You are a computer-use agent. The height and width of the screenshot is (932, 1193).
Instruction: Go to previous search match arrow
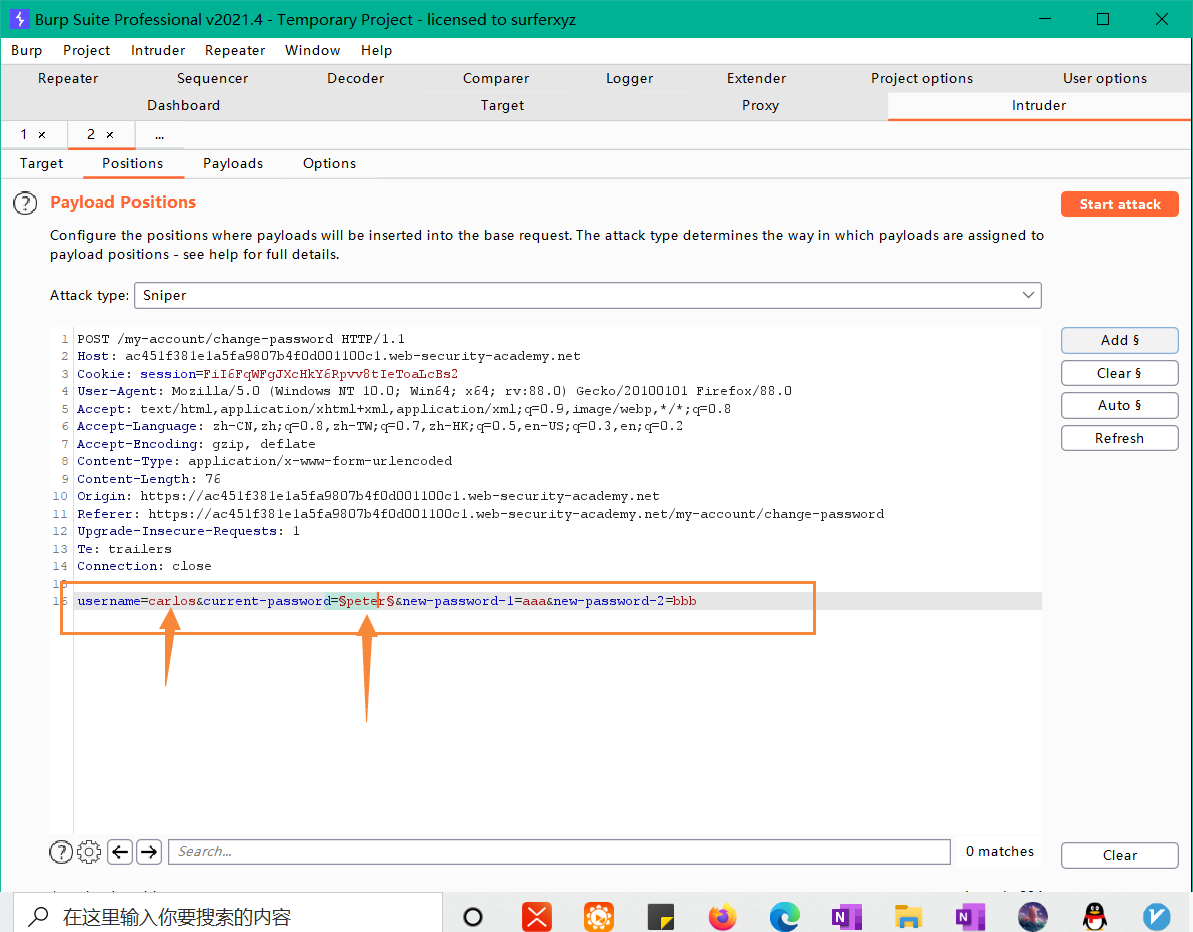click(x=120, y=852)
